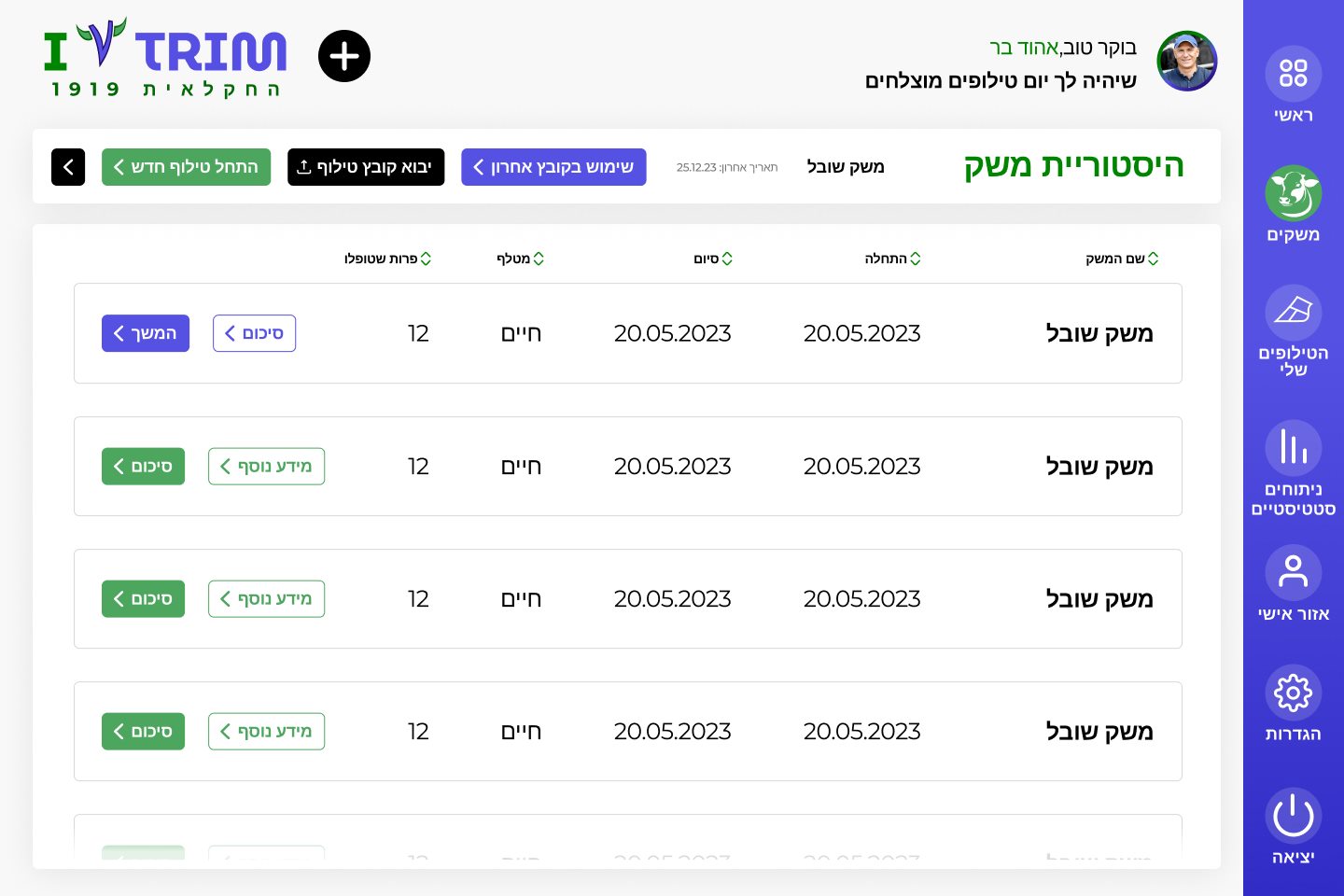
Task: Click the black plus button near logo
Action: click(344, 56)
